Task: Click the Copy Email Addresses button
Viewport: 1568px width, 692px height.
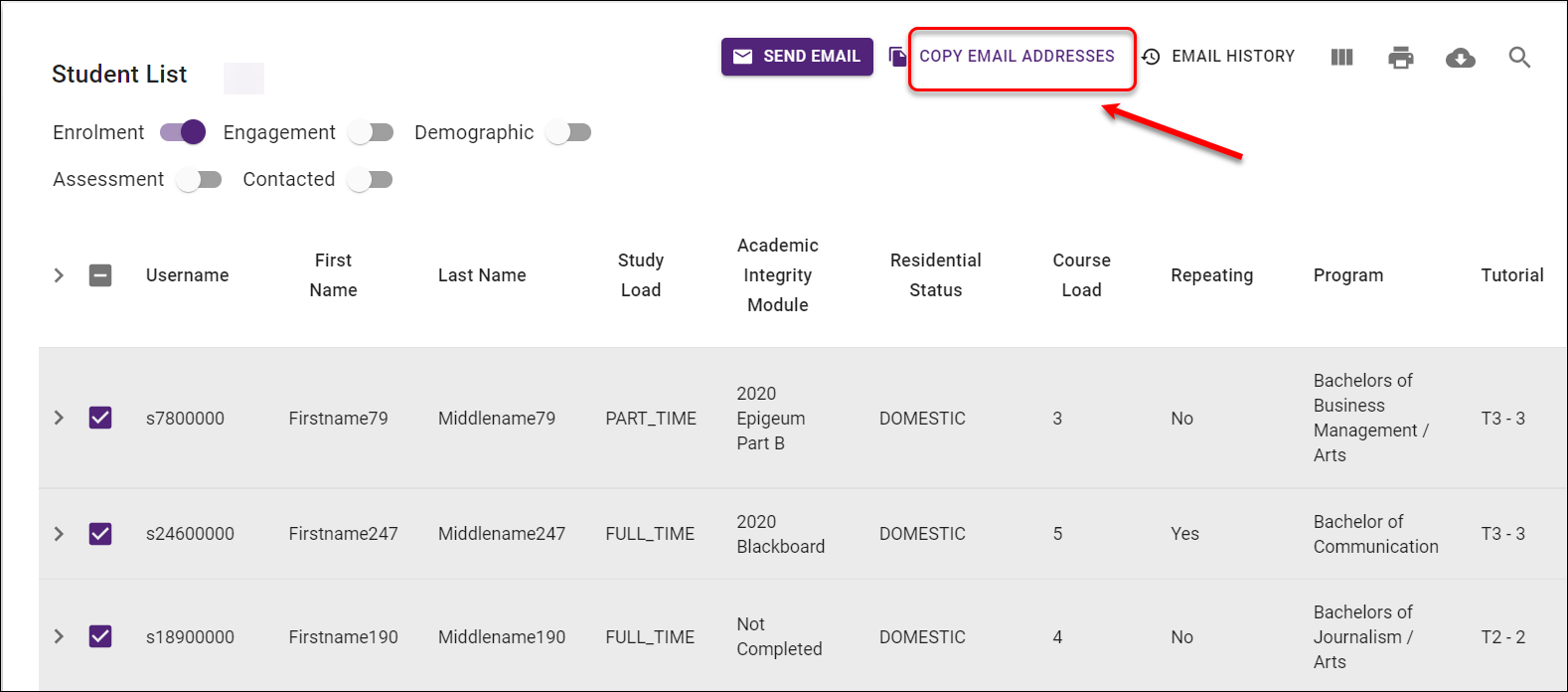Action: point(1017,57)
